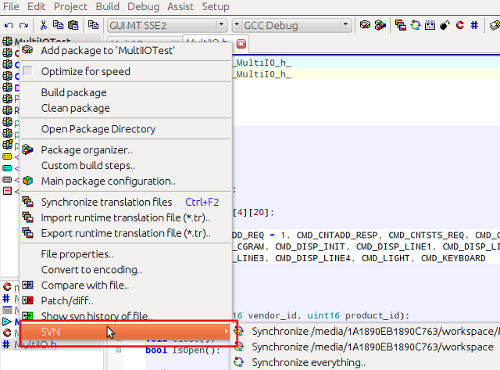Toggle the Optimize for speed checkbox
Screen dimensions: 500x370
28,71
